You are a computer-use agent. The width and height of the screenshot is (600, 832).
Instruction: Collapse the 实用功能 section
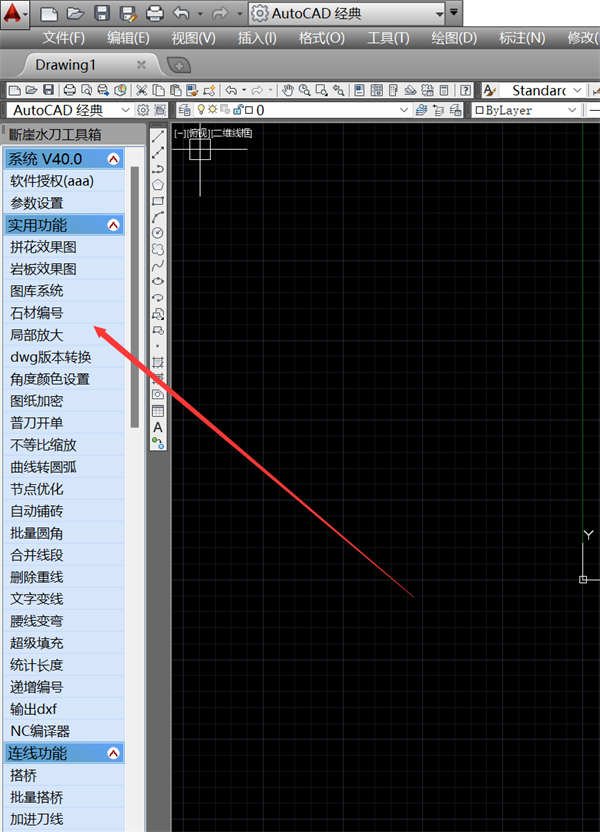pyautogui.click(x=114, y=226)
